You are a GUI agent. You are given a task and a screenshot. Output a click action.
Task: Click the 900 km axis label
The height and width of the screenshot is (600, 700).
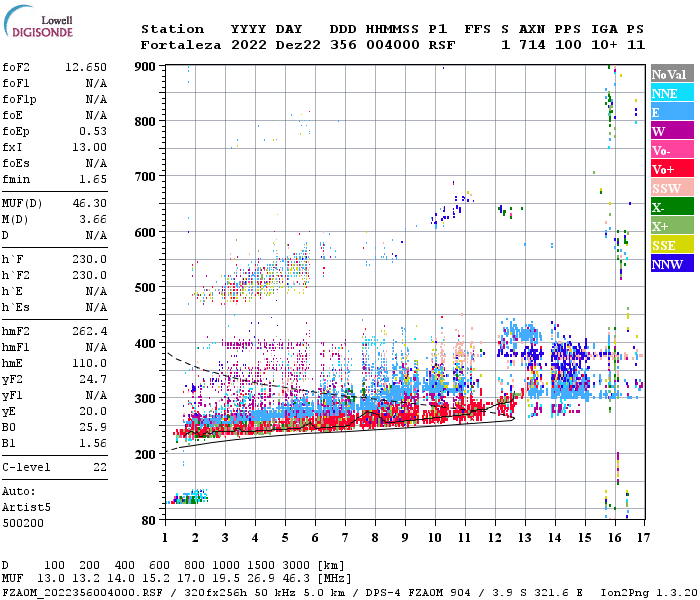[145, 67]
